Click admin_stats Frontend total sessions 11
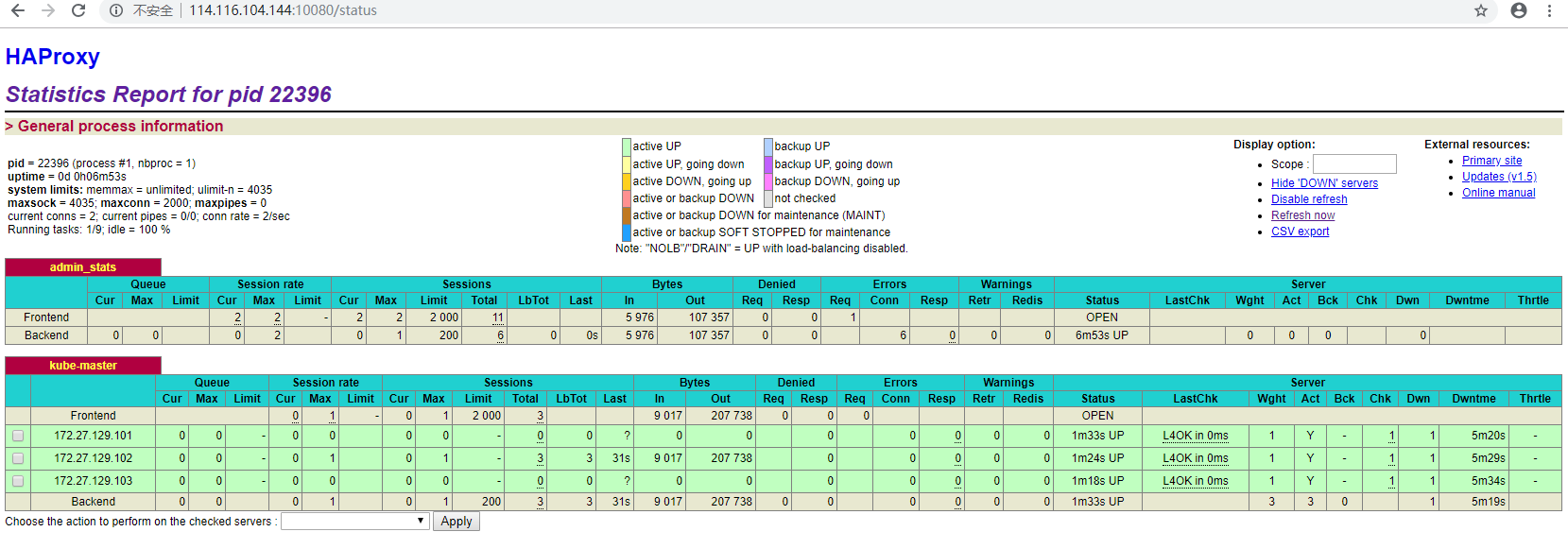 [x=497, y=317]
